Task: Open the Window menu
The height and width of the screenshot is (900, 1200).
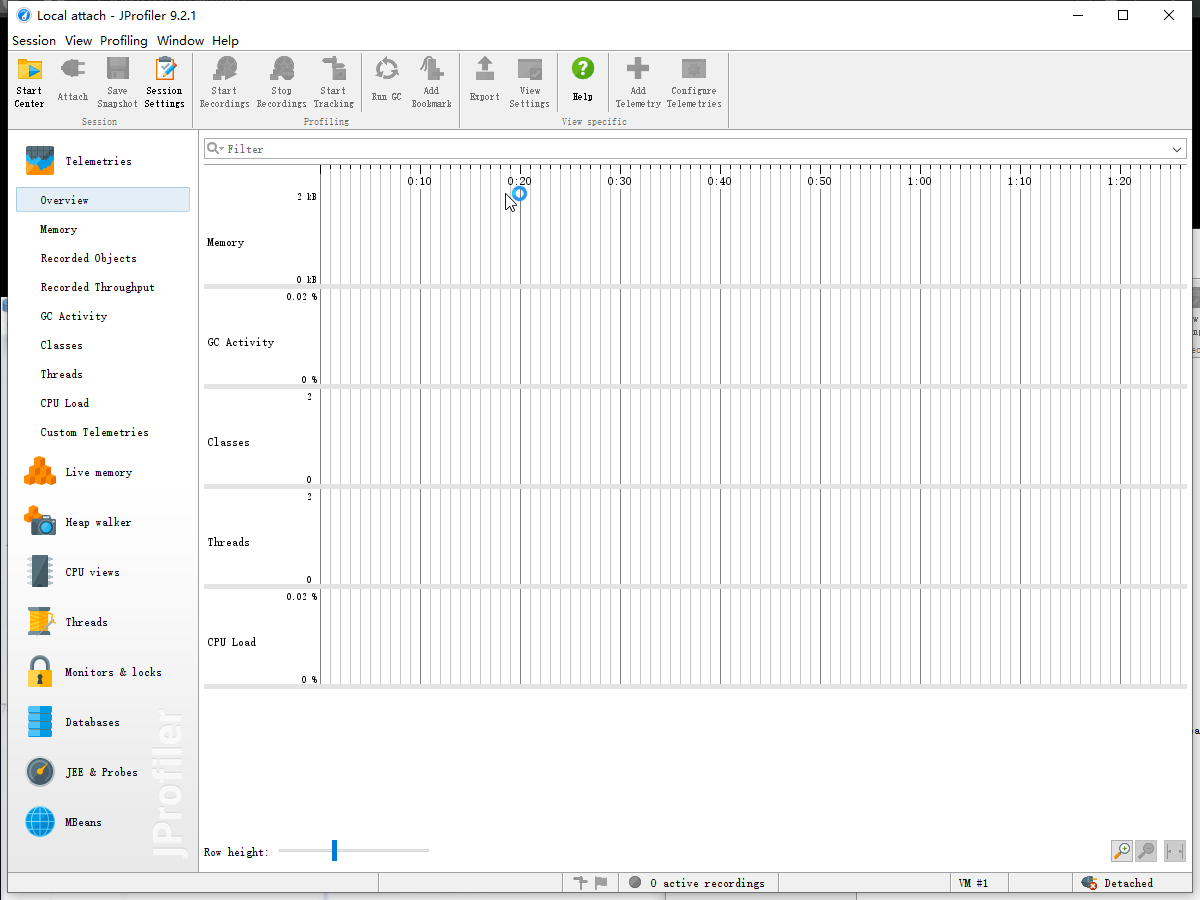Action: click(x=180, y=41)
